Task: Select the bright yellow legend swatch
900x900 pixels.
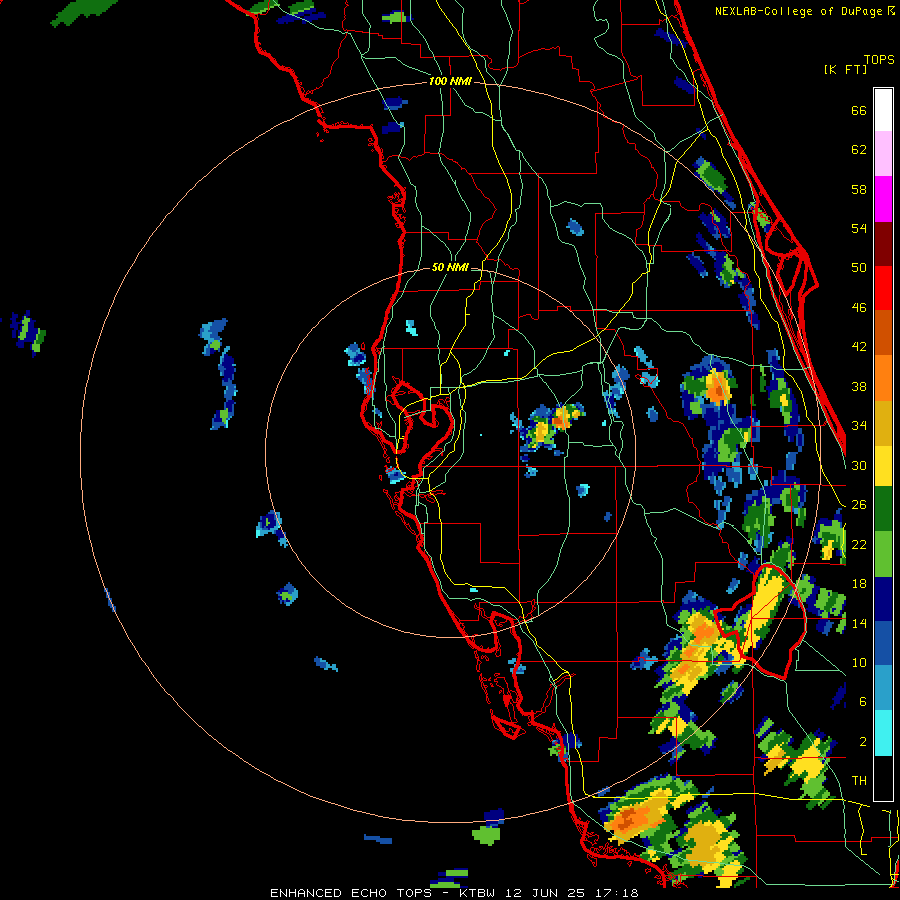Action: pos(883,466)
